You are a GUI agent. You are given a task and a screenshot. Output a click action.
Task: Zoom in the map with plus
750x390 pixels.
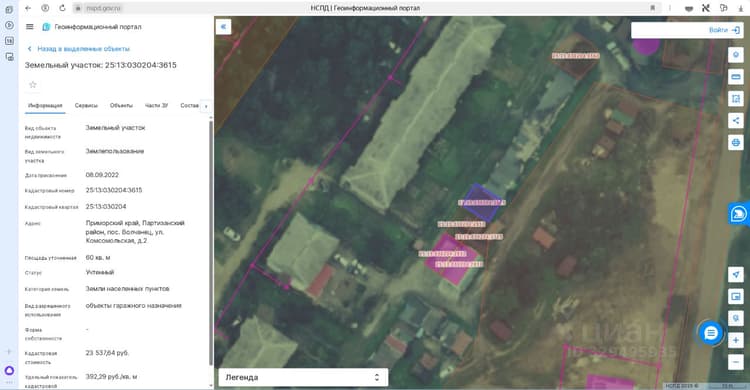pyautogui.click(x=736, y=340)
